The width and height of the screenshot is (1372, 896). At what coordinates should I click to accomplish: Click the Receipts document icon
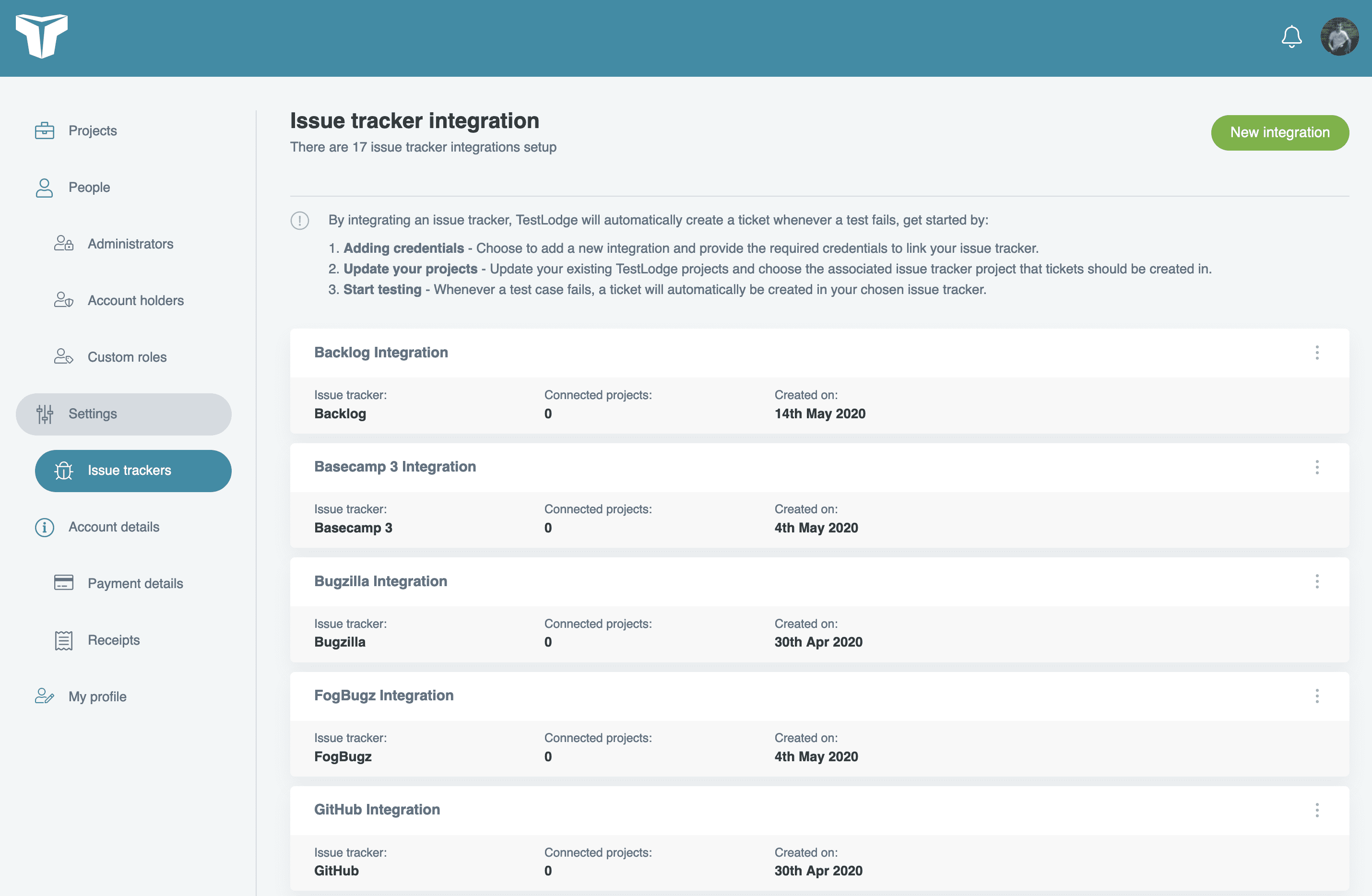click(63, 640)
